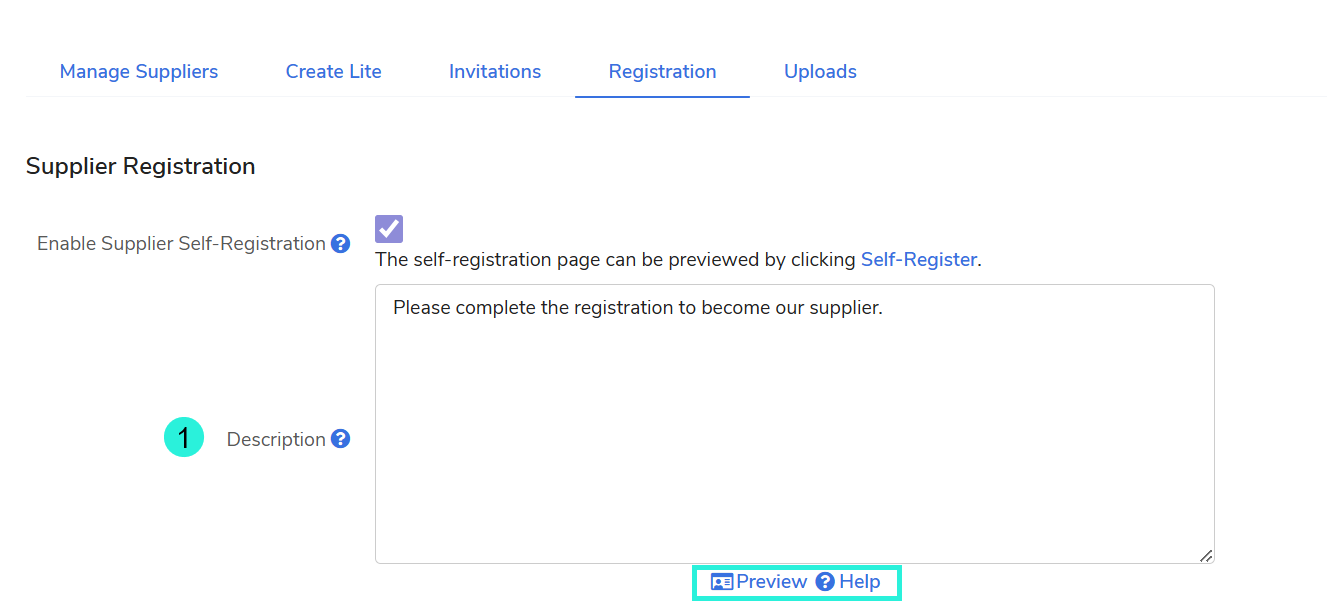Click the Supplier Registration heading
This screenshot has width=1327, height=609.
coord(141,166)
